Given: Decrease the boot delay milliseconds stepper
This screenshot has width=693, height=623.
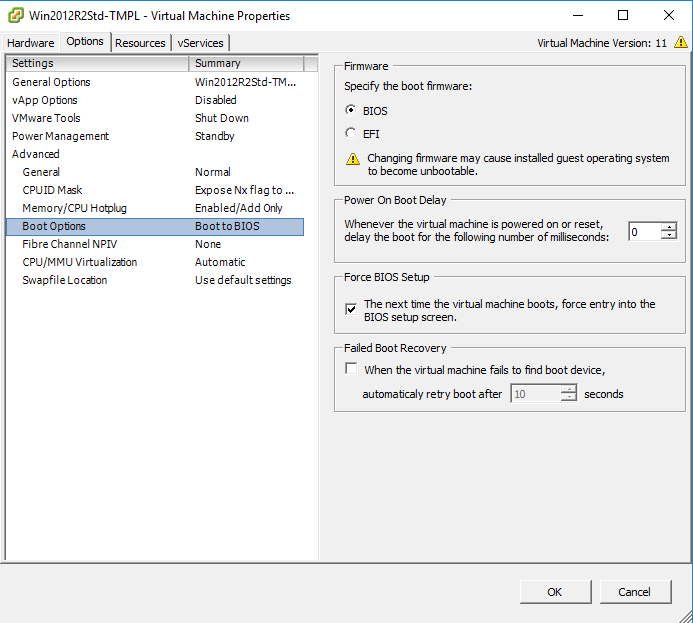Looking at the screenshot, I should [669, 236].
